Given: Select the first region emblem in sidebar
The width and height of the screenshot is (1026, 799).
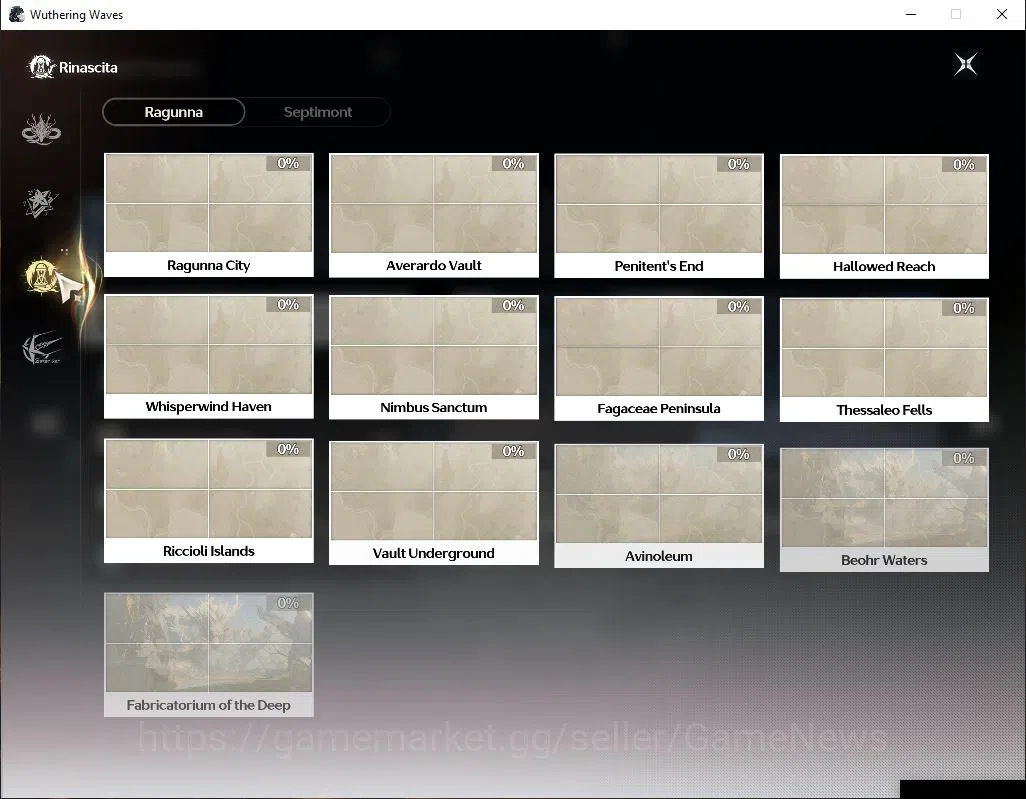Looking at the screenshot, I should click(x=41, y=129).
